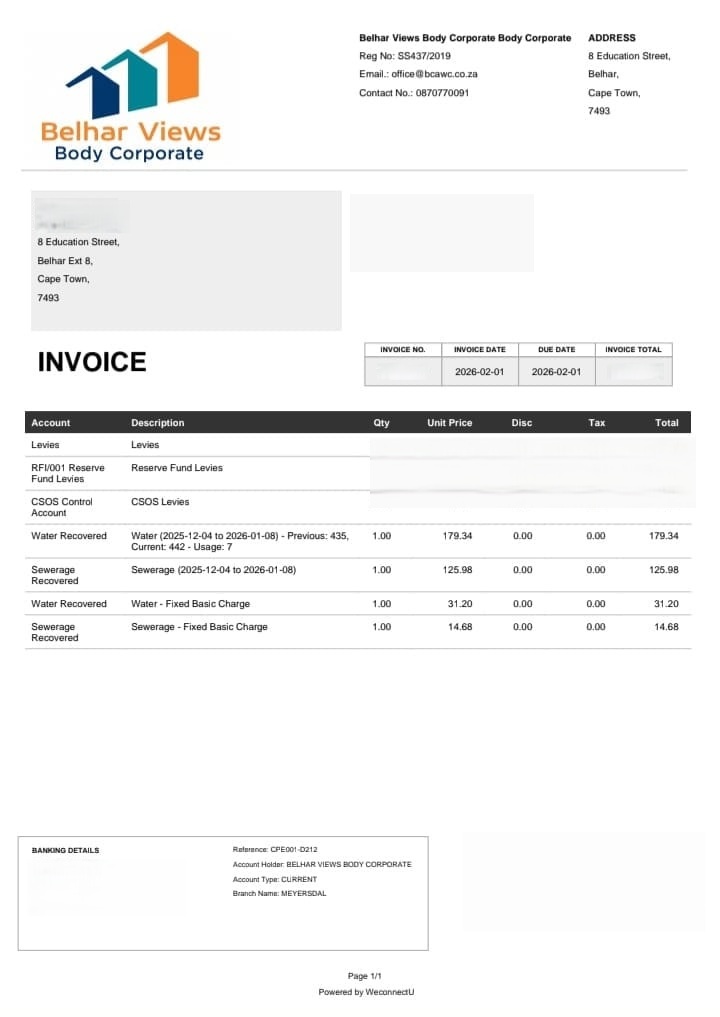The width and height of the screenshot is (720, 1017).
Task: Click the water usage description with meter readings
Action: point(240,541)
